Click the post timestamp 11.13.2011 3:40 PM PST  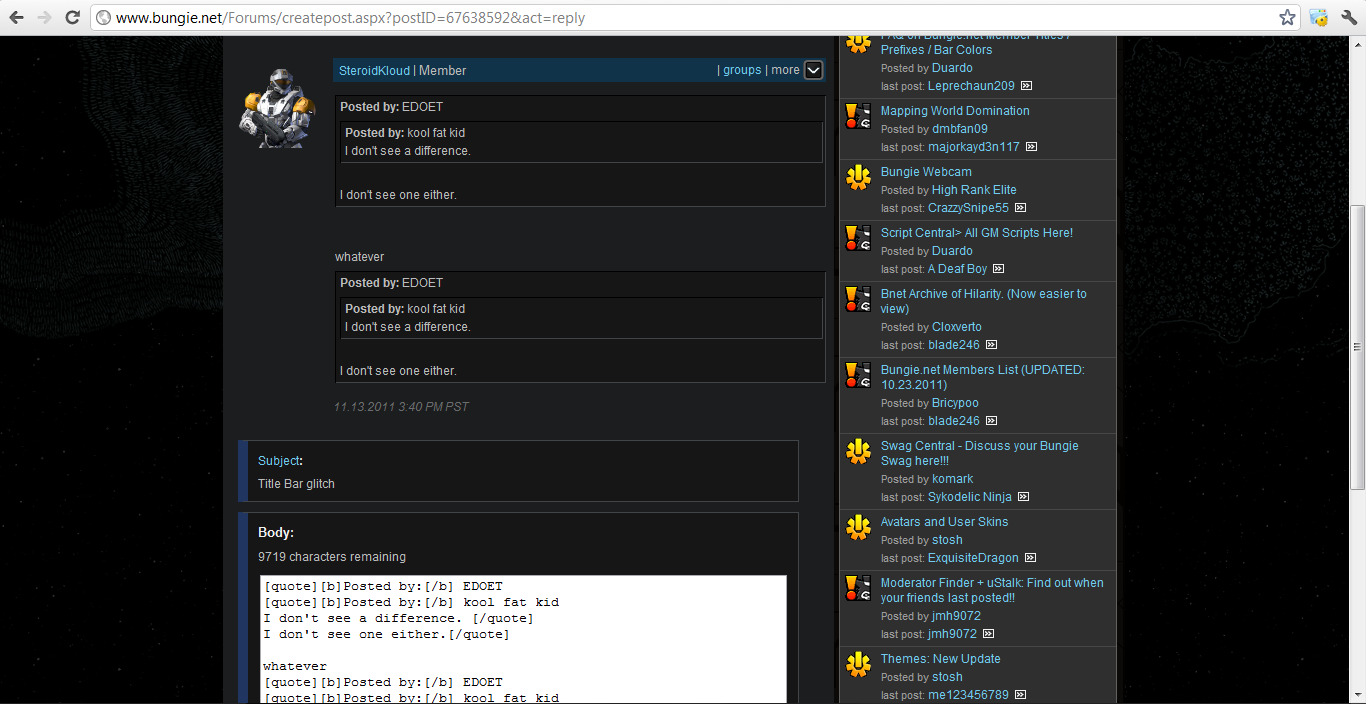401,407
